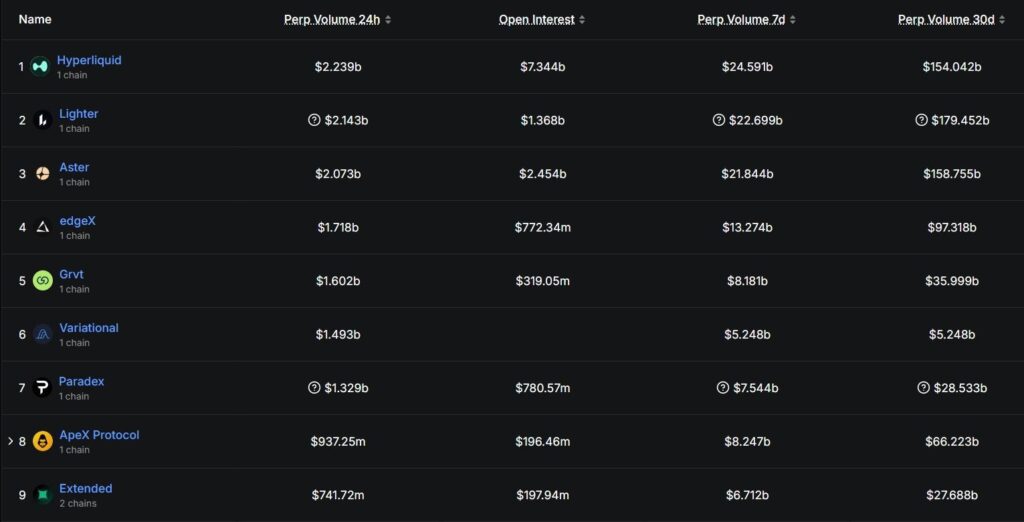Expand the ApeX Protocol row
The image size is (1024, 522).
[x=11, y=441]
